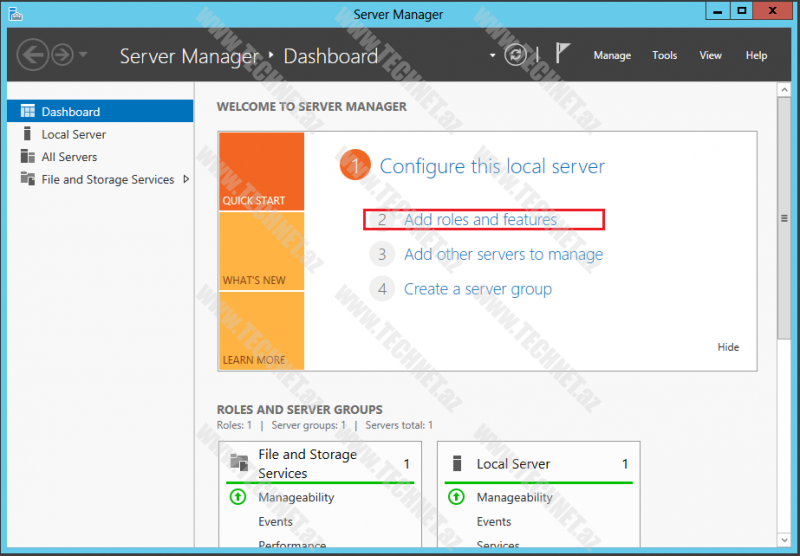Click Create a server group link
Image resolution: width=800 pixels, height=556 pixels.
[477, 289]
